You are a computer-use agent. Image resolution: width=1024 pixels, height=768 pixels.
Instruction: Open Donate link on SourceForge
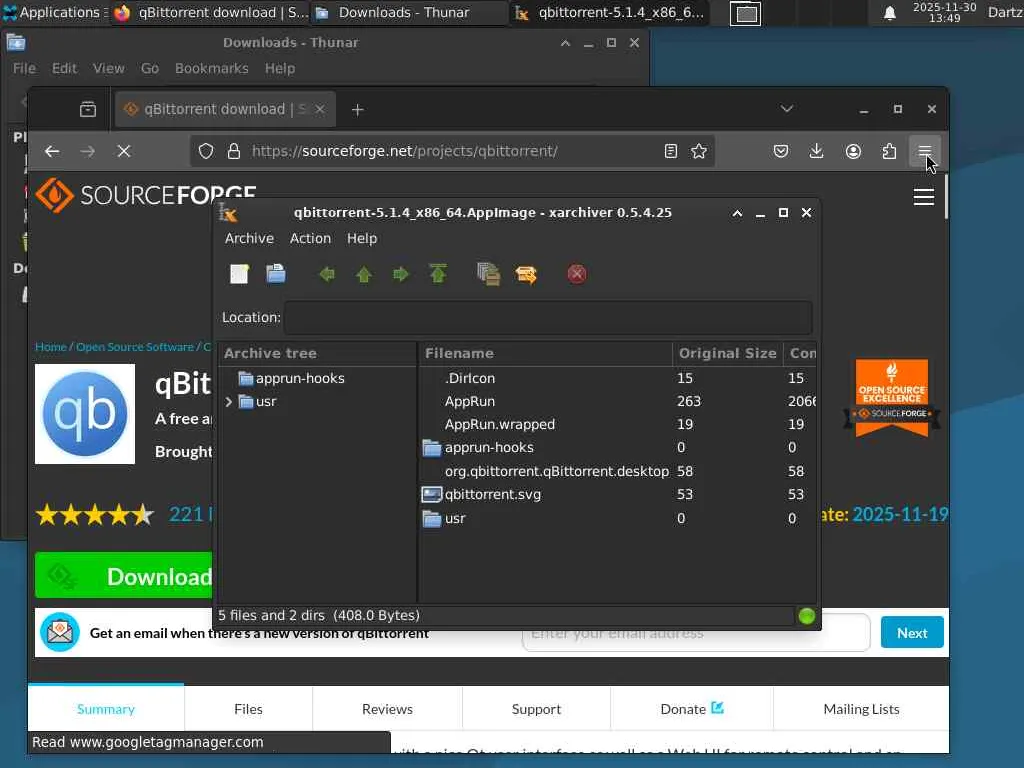point(692,709)
